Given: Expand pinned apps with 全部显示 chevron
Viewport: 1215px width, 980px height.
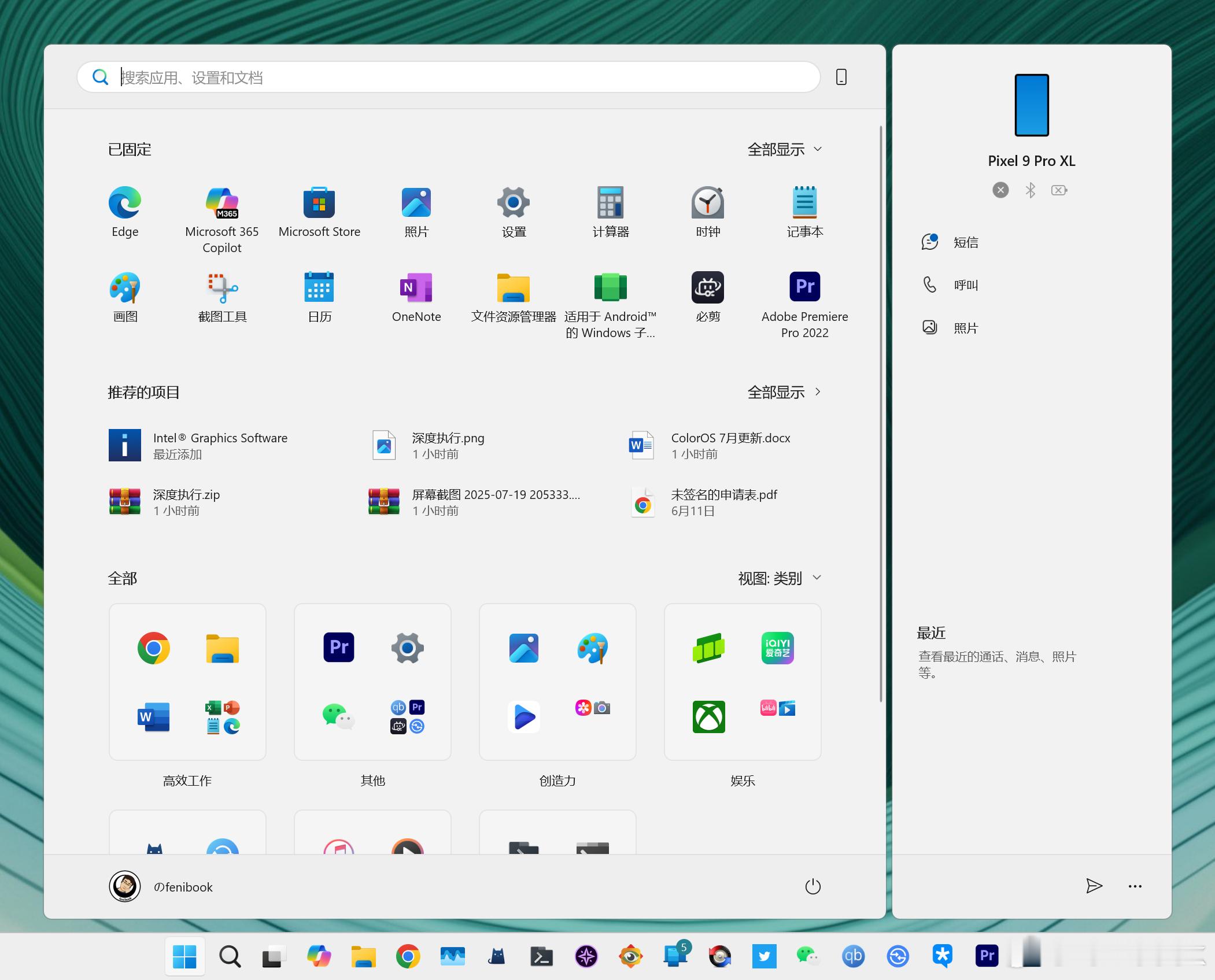Looking at the screenshot, I should (784, 149).
